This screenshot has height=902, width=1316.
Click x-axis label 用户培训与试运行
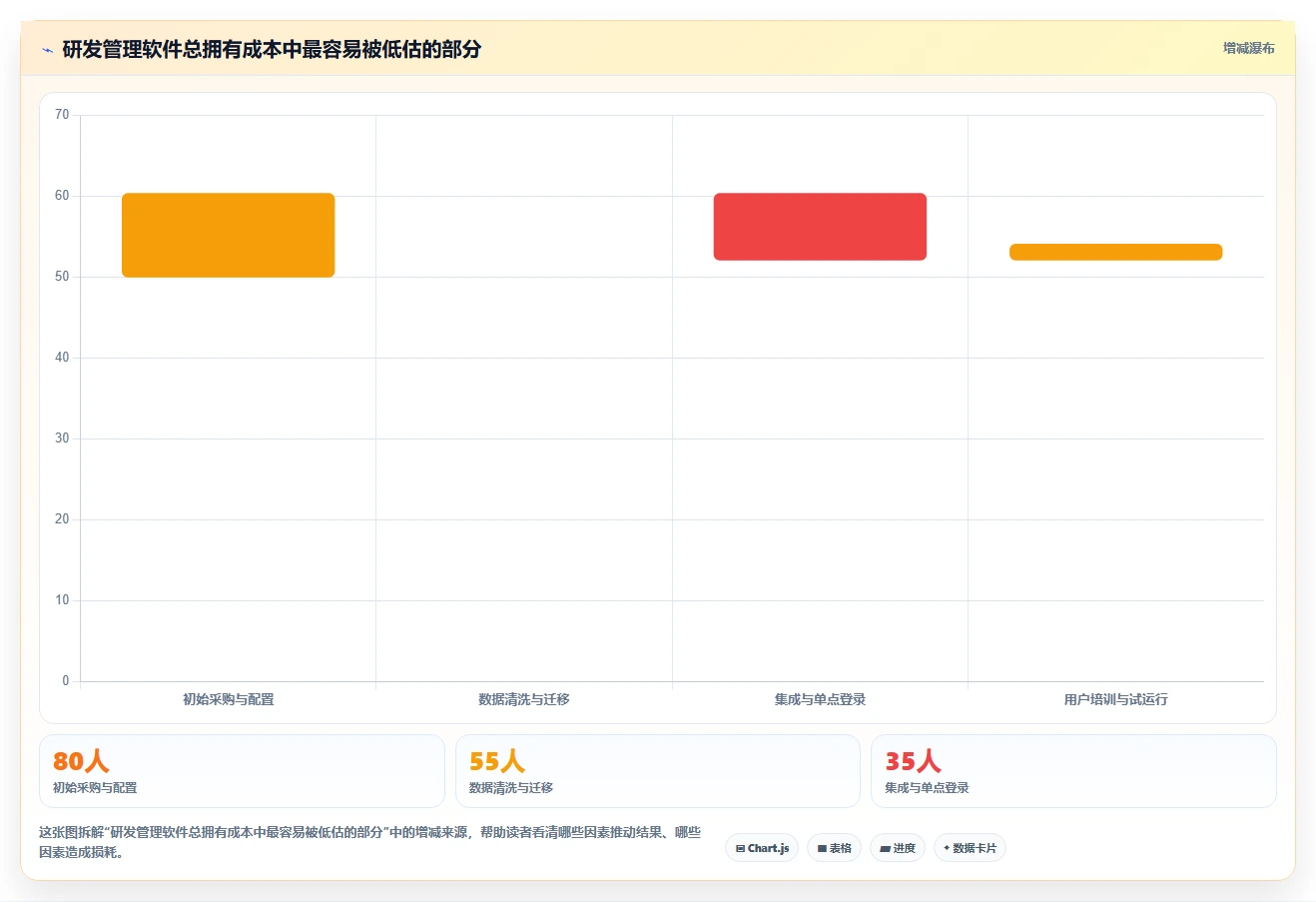[x=1115, y=699]
